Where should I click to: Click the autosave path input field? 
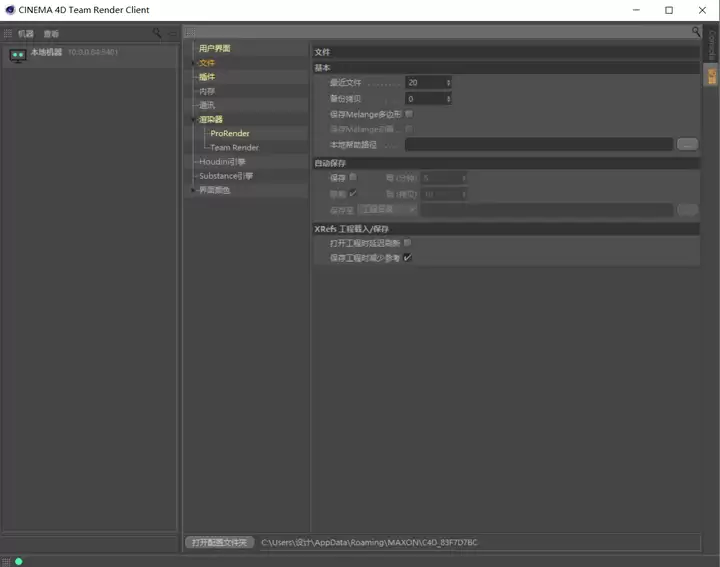547,210
